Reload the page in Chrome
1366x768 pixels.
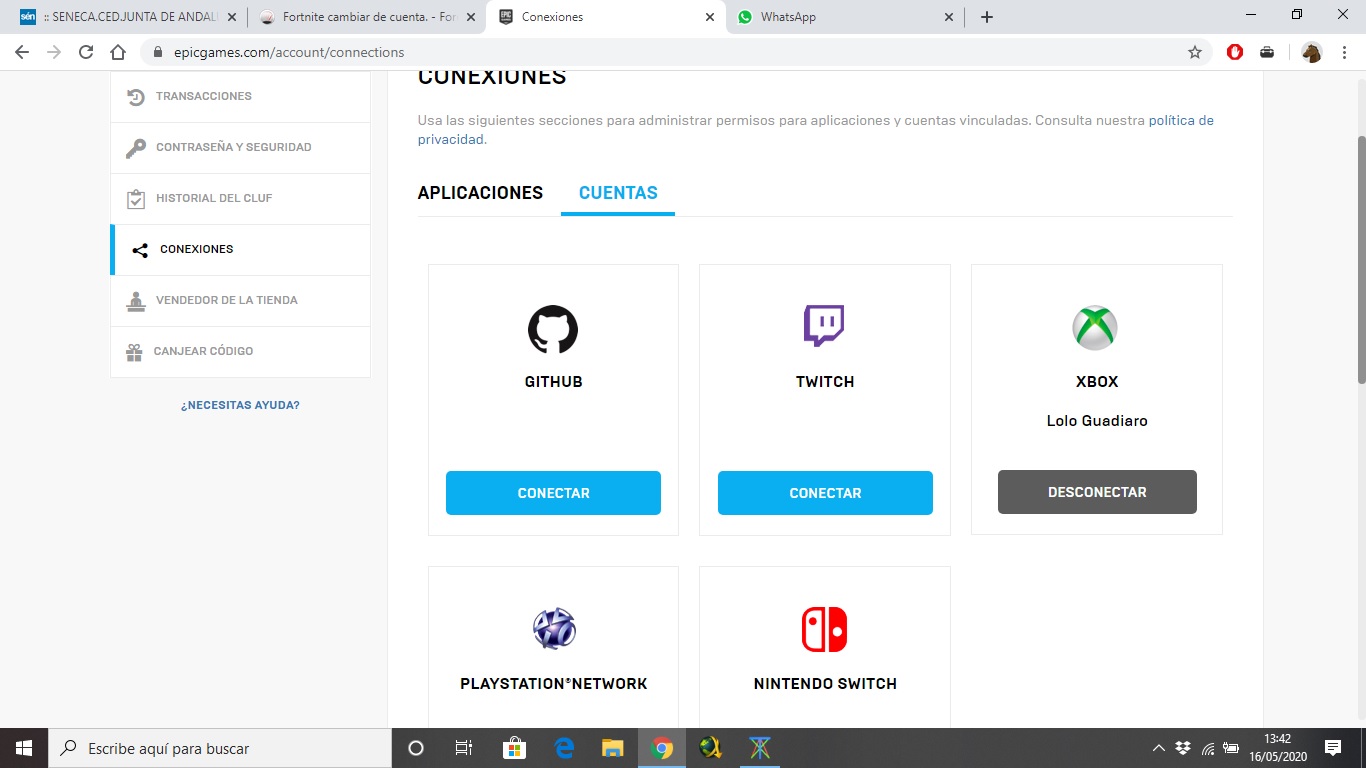(x=86, y=52)
